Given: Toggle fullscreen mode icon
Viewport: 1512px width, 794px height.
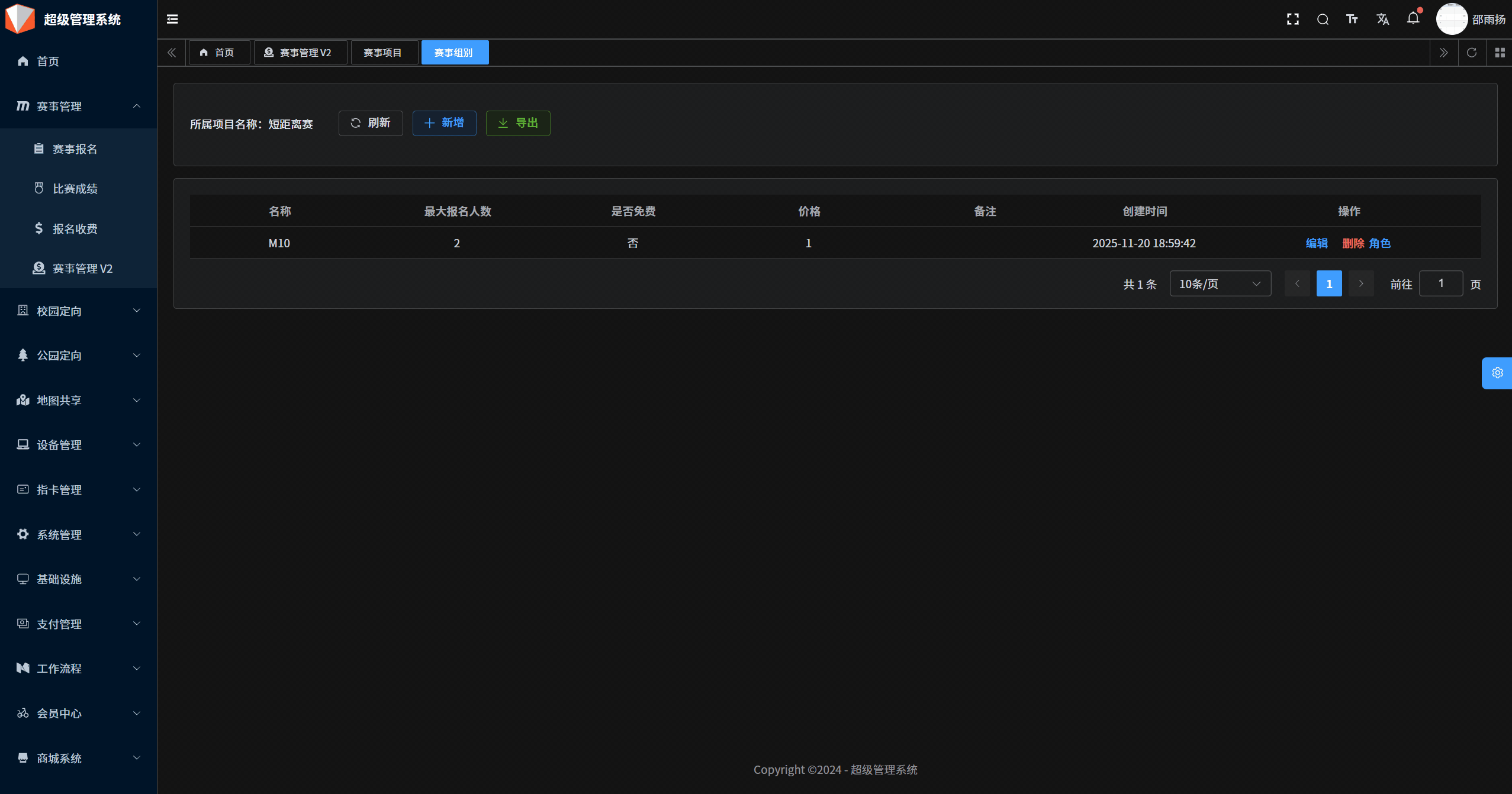Looking at the screenshot, I should click(1293, 20).
